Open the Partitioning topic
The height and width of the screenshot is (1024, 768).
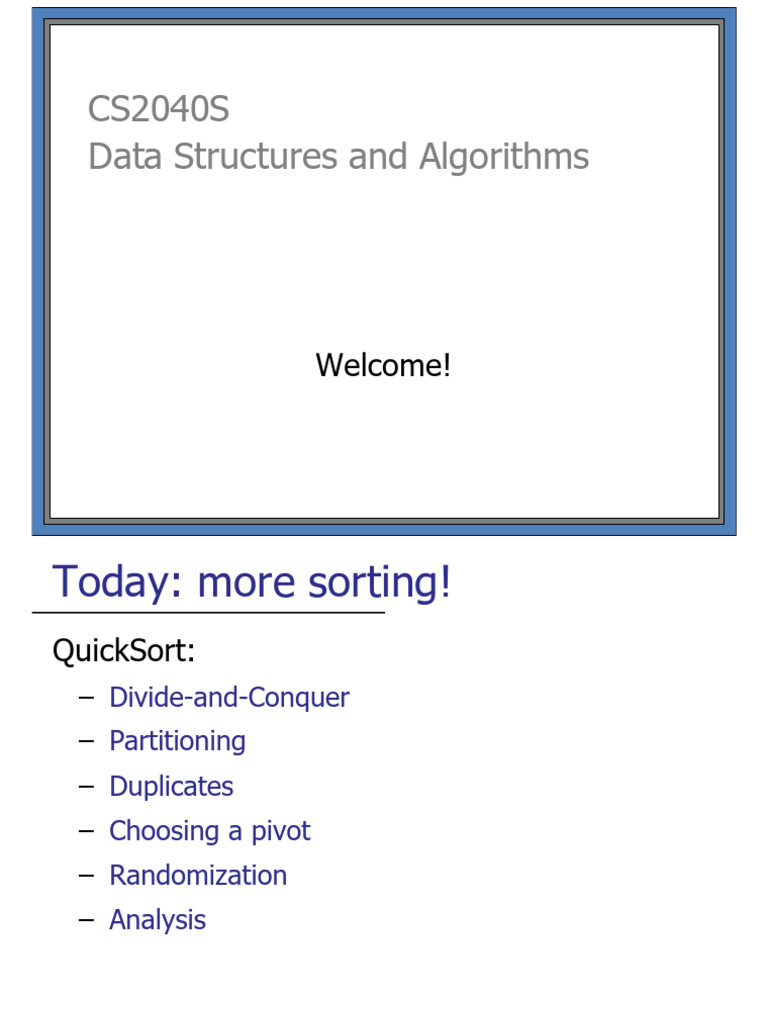point(177,741)
